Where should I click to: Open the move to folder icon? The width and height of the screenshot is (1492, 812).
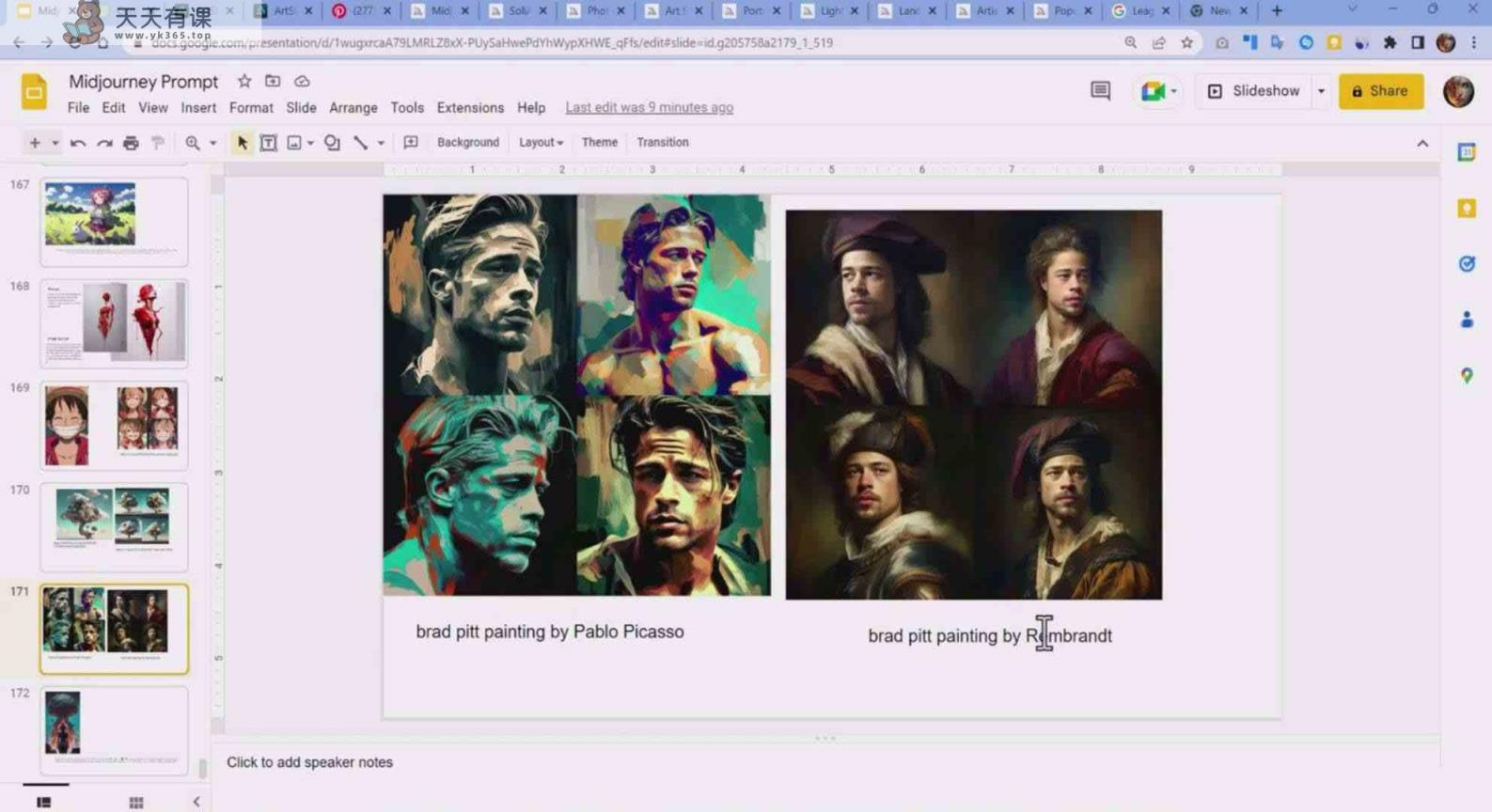click(x=273, y=81)
